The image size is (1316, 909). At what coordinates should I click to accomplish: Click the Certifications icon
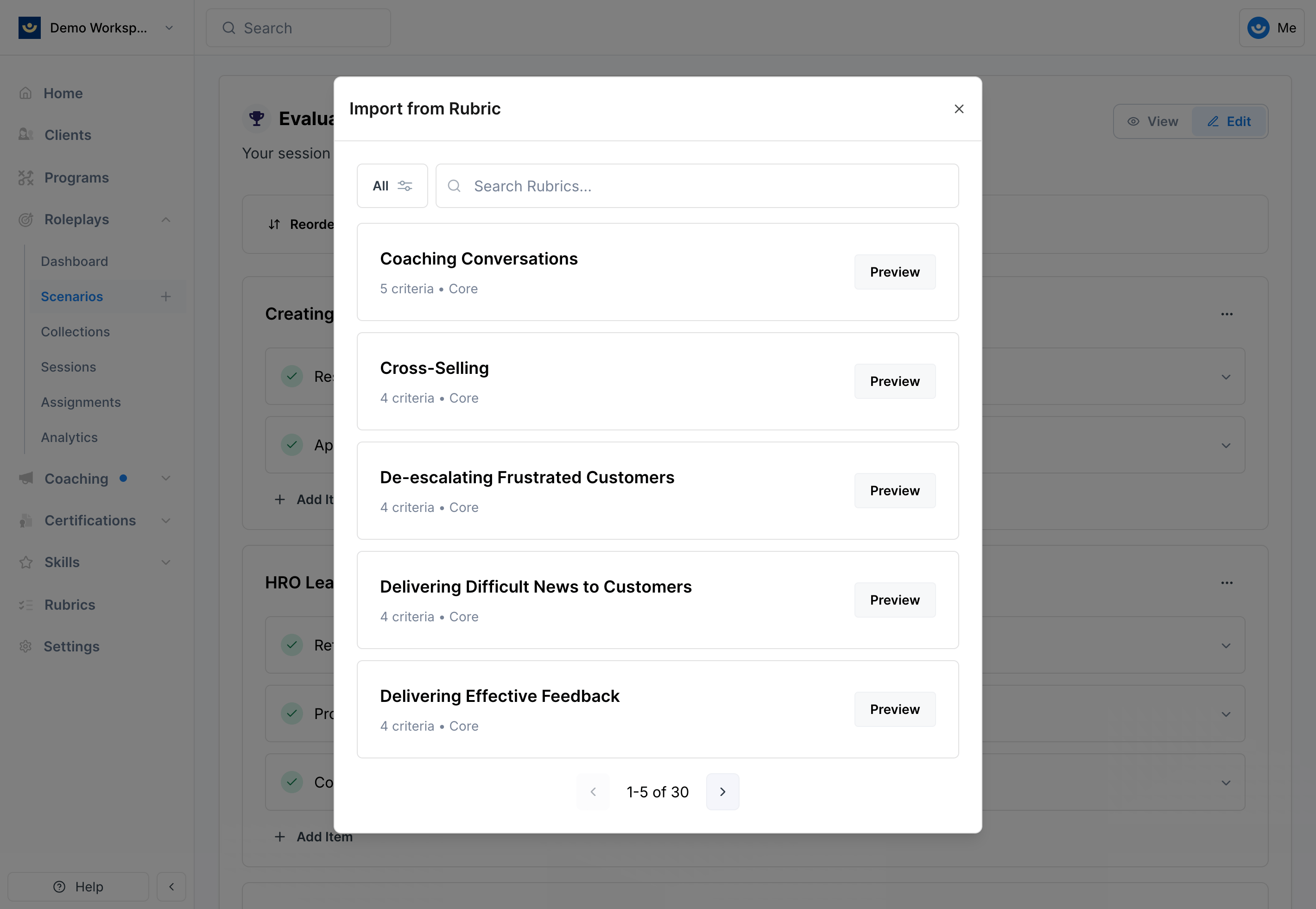point(25,521)
